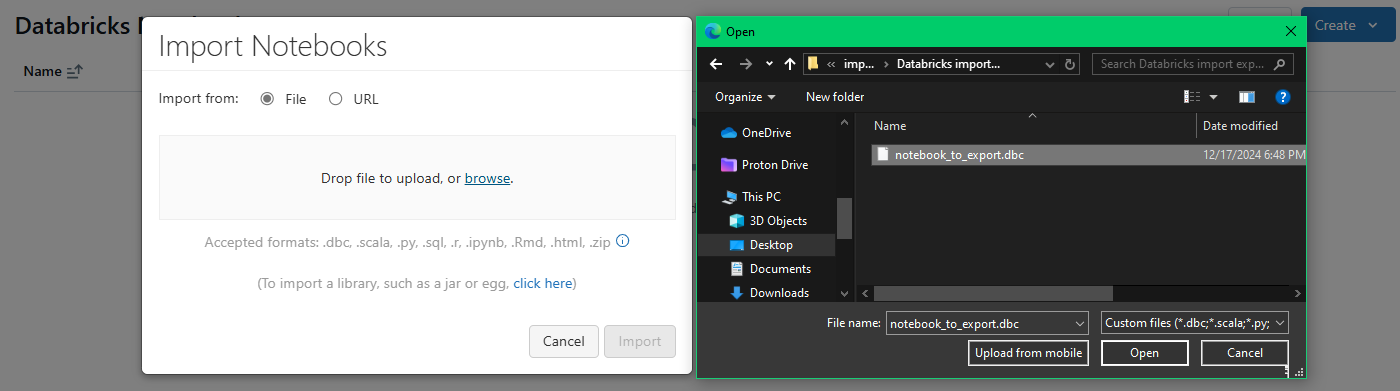The width and height of the screenshot is (1400, 391).
Task: Click the Edge icon in Open dialog title
Action: tap(712, 31)
